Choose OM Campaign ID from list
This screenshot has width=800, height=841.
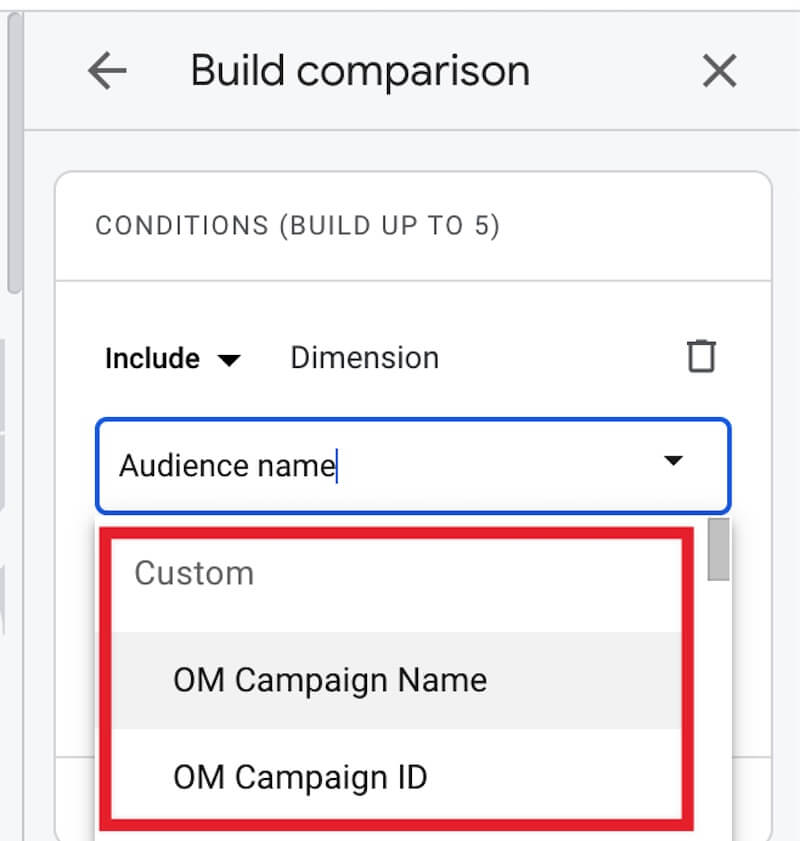(300, 777)
